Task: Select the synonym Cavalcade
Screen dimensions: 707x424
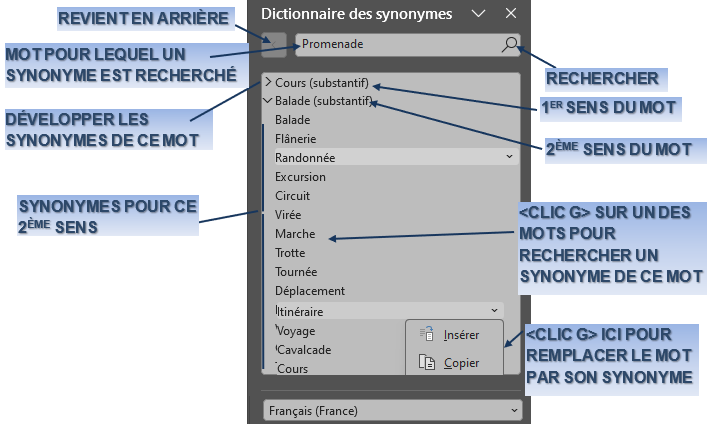Action: click(304, 350)
